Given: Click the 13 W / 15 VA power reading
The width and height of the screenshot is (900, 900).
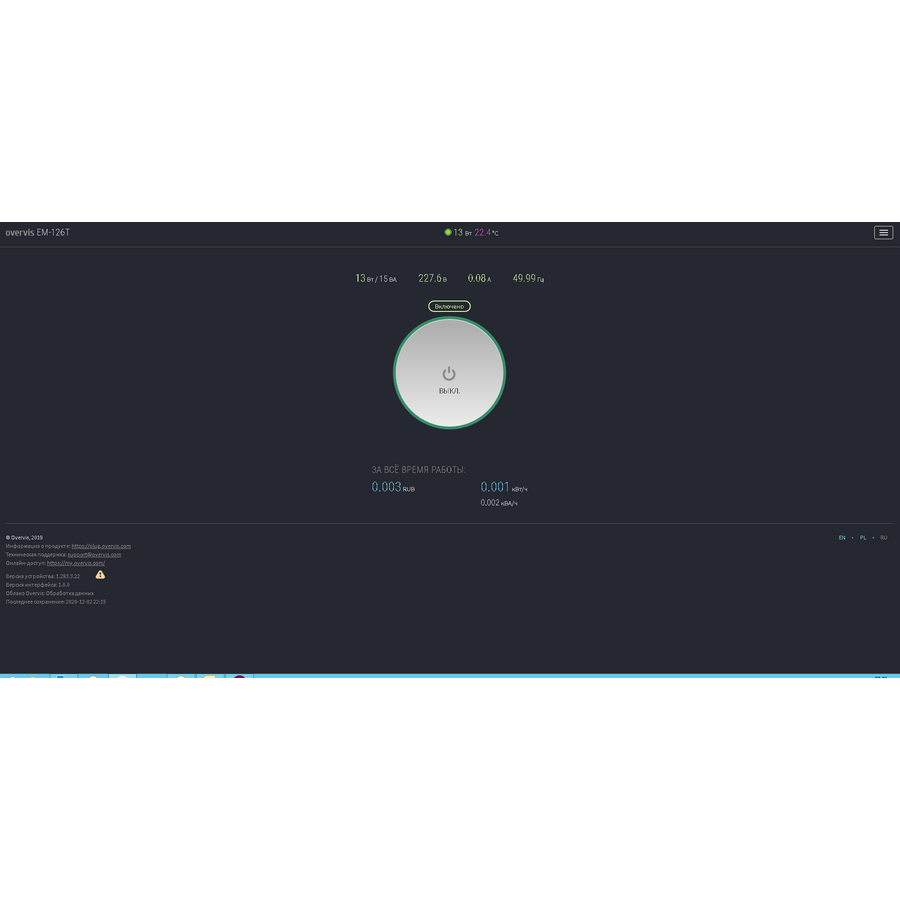Looking at the screenshot, I should [x=376, y=279].
